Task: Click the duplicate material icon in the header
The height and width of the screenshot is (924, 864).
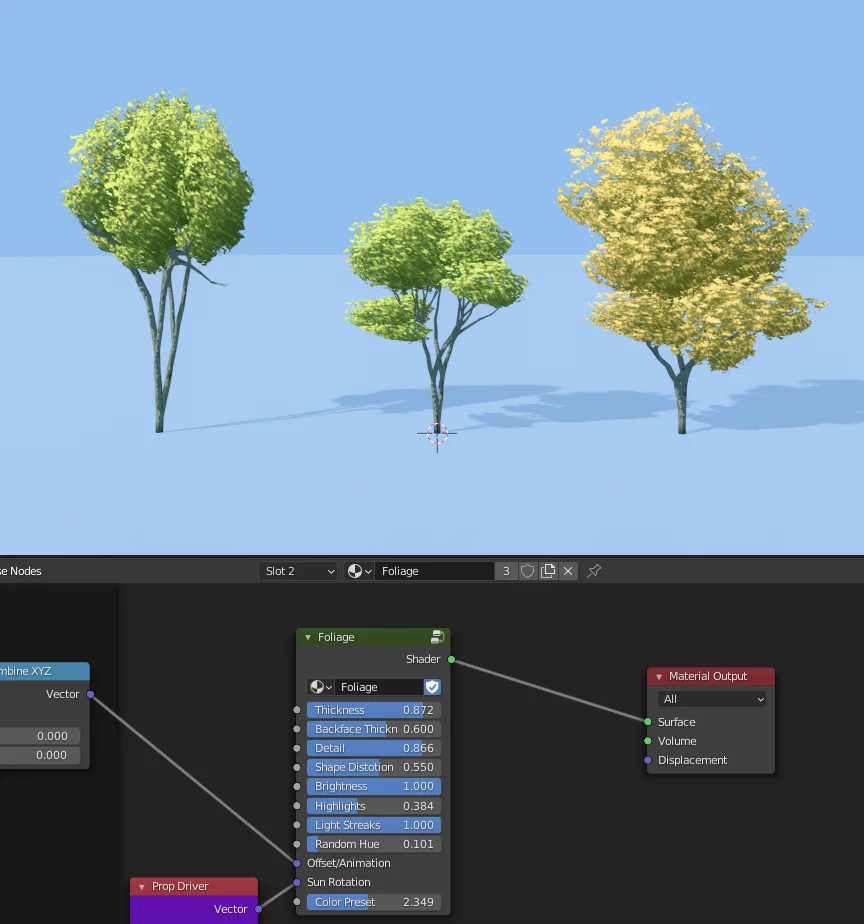Action: [548, 571]
